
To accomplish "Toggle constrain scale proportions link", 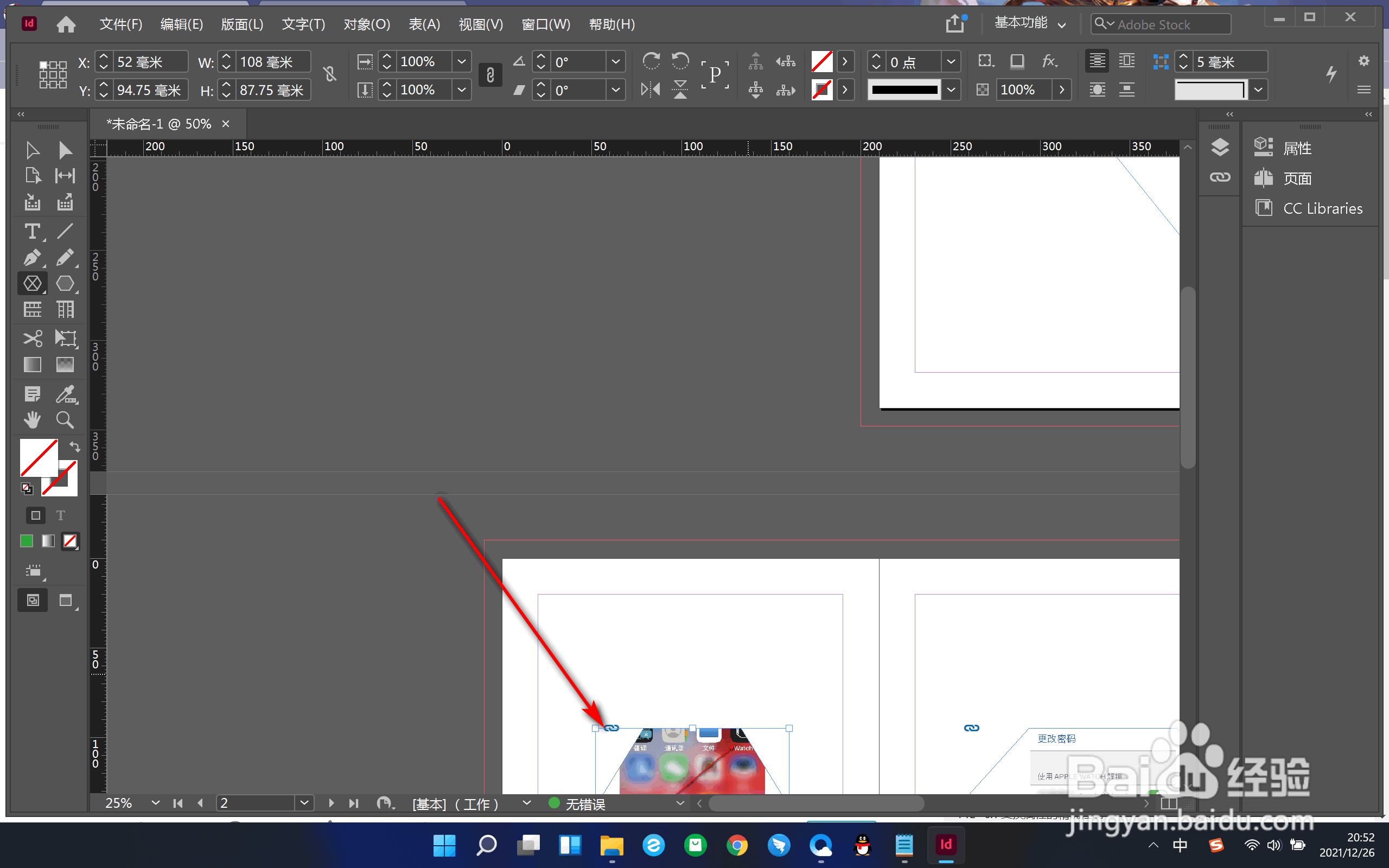I will point(490,75).
